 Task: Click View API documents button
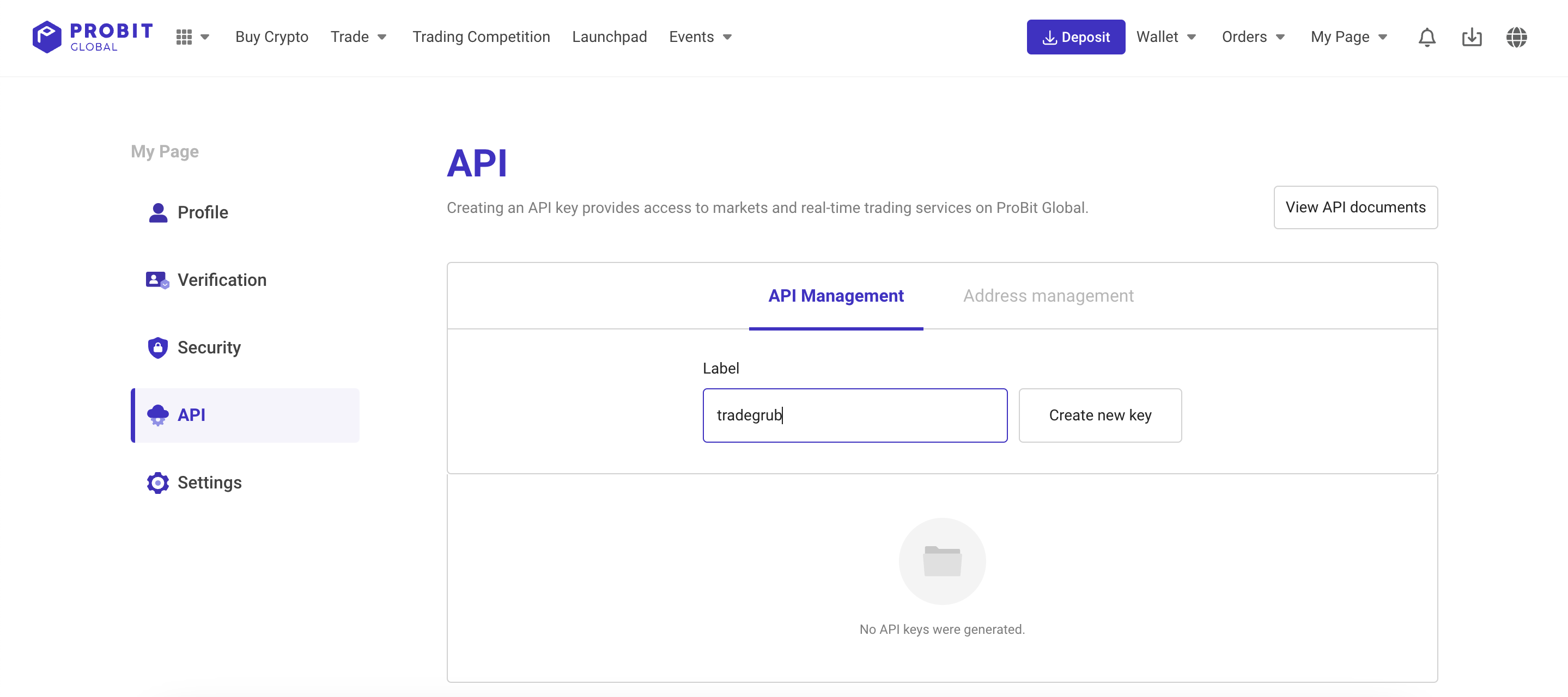1356,207
